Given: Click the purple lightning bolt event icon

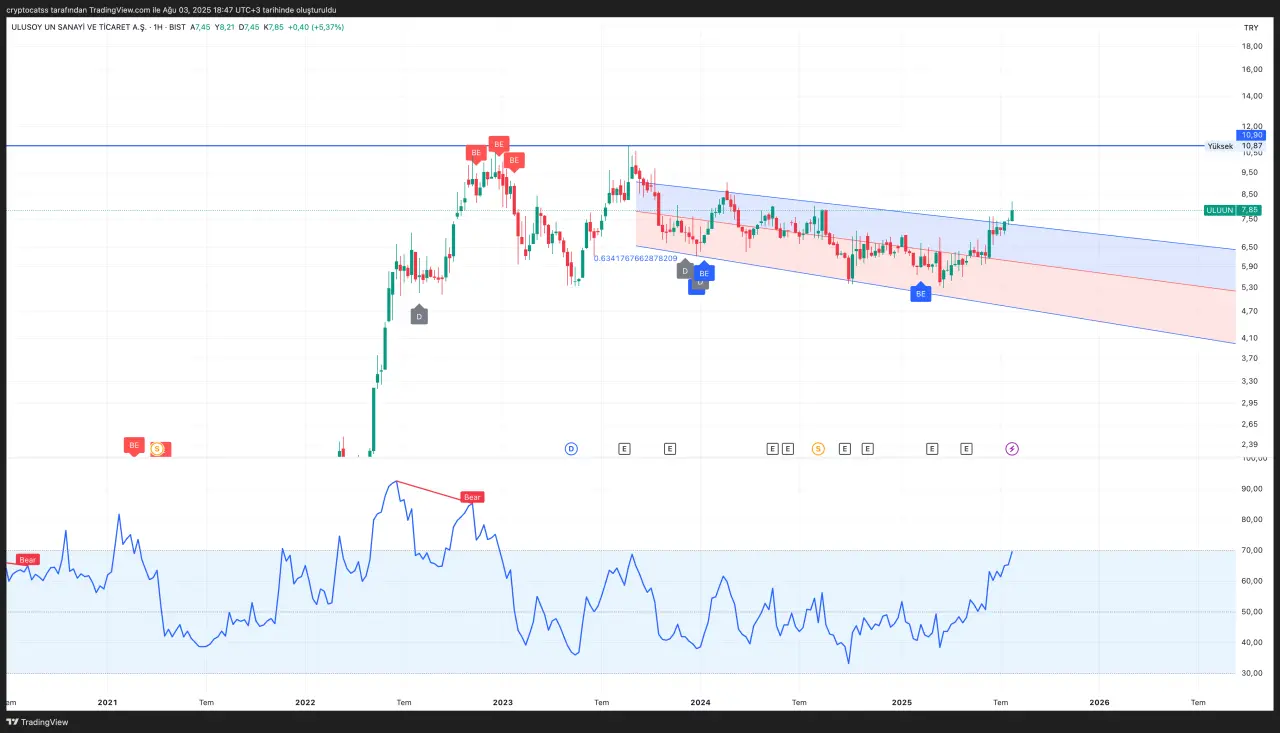Looking at the screenshot, I should 1011,449.
